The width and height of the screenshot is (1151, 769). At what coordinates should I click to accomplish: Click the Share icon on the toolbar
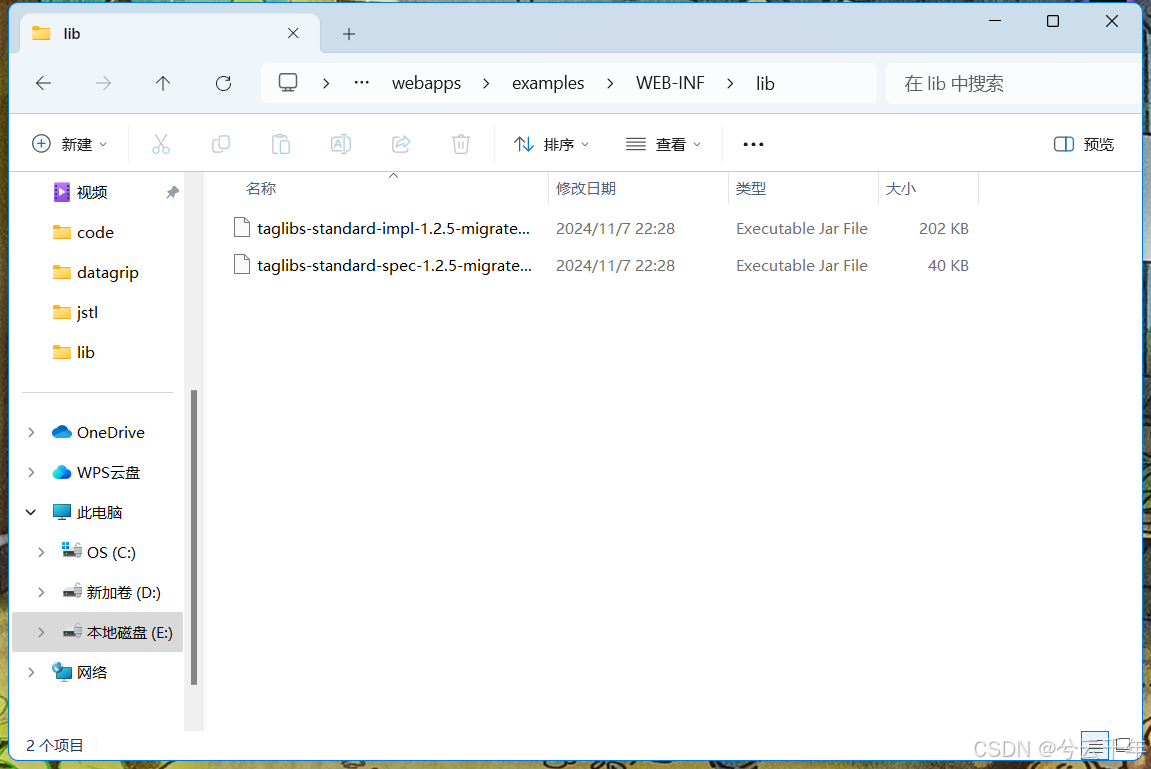[x=400, y=143]
